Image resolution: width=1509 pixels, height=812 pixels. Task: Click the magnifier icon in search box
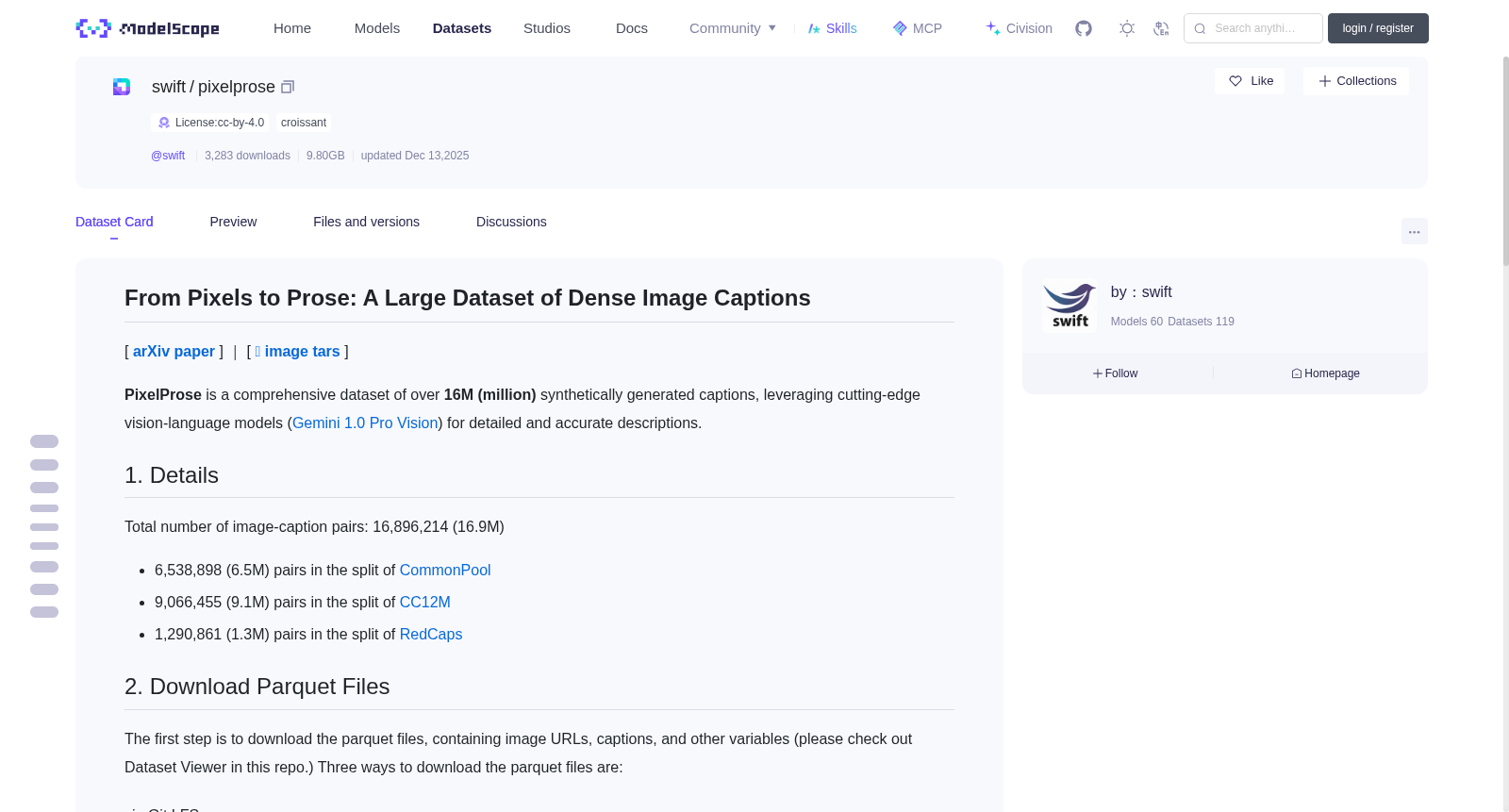pos(1201,28)
